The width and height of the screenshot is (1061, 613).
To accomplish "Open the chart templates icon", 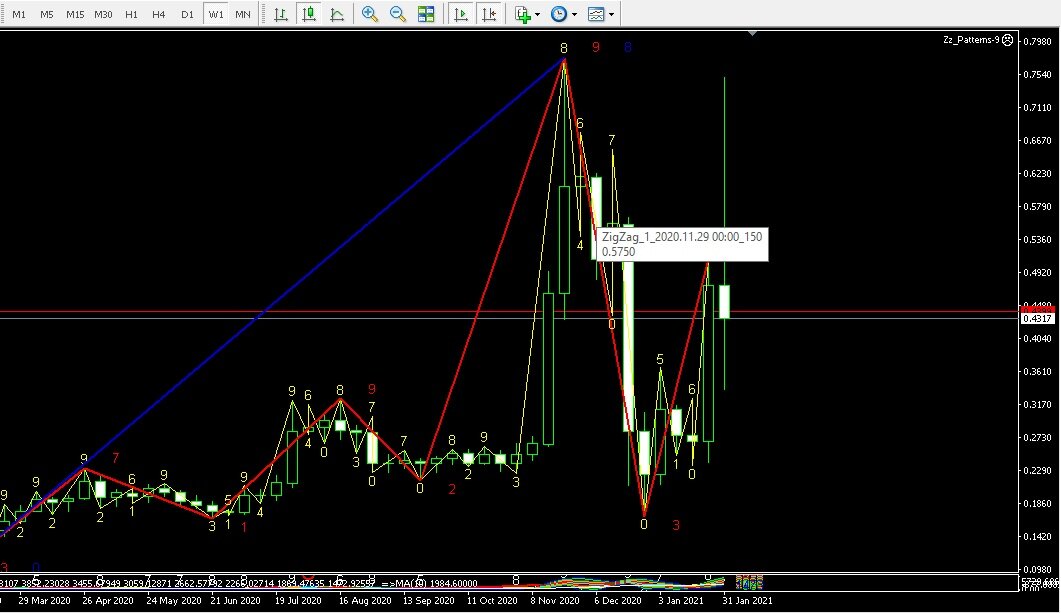I will [596, 14].
